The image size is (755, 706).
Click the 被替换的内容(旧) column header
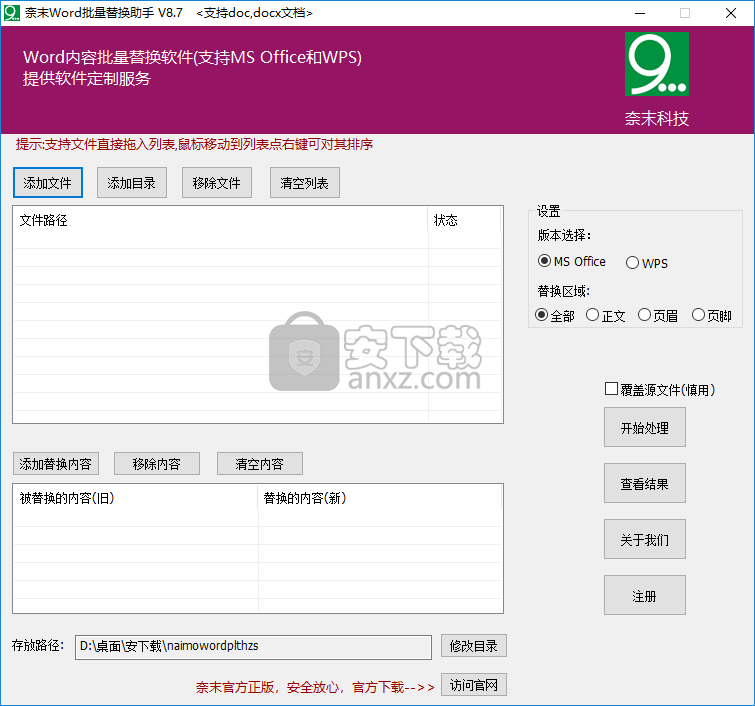pos(136,498)
